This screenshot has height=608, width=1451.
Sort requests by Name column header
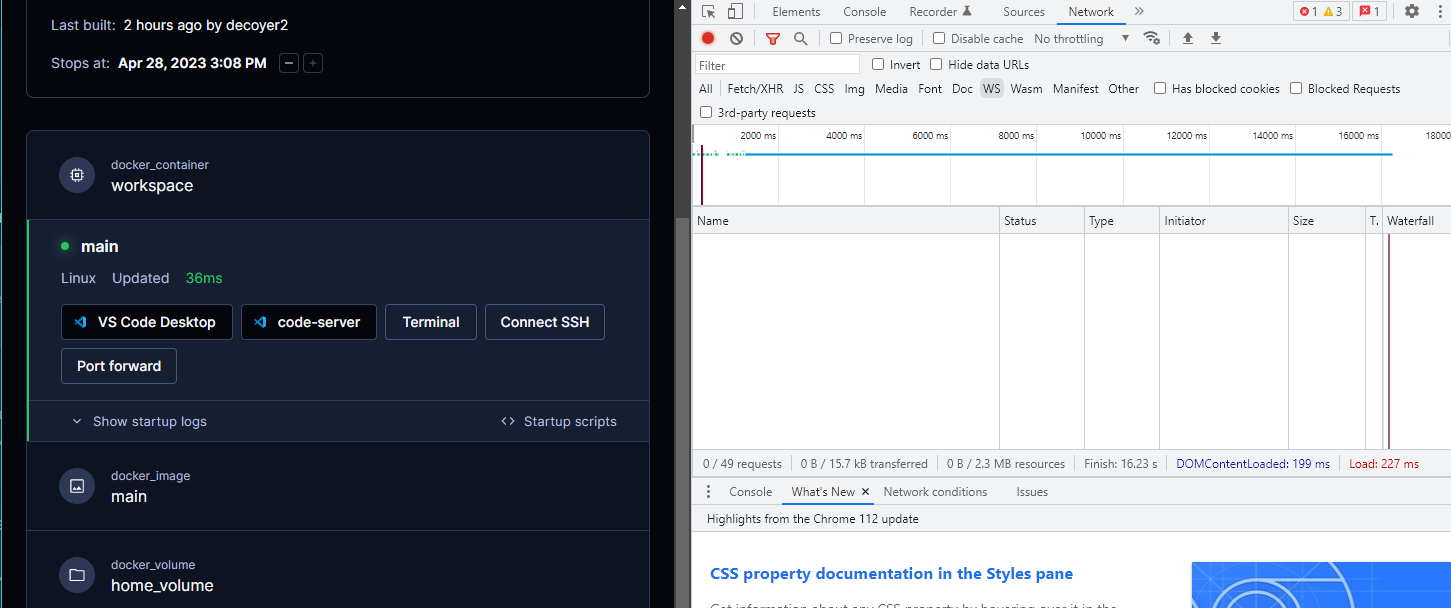click(x=846, y=221)
